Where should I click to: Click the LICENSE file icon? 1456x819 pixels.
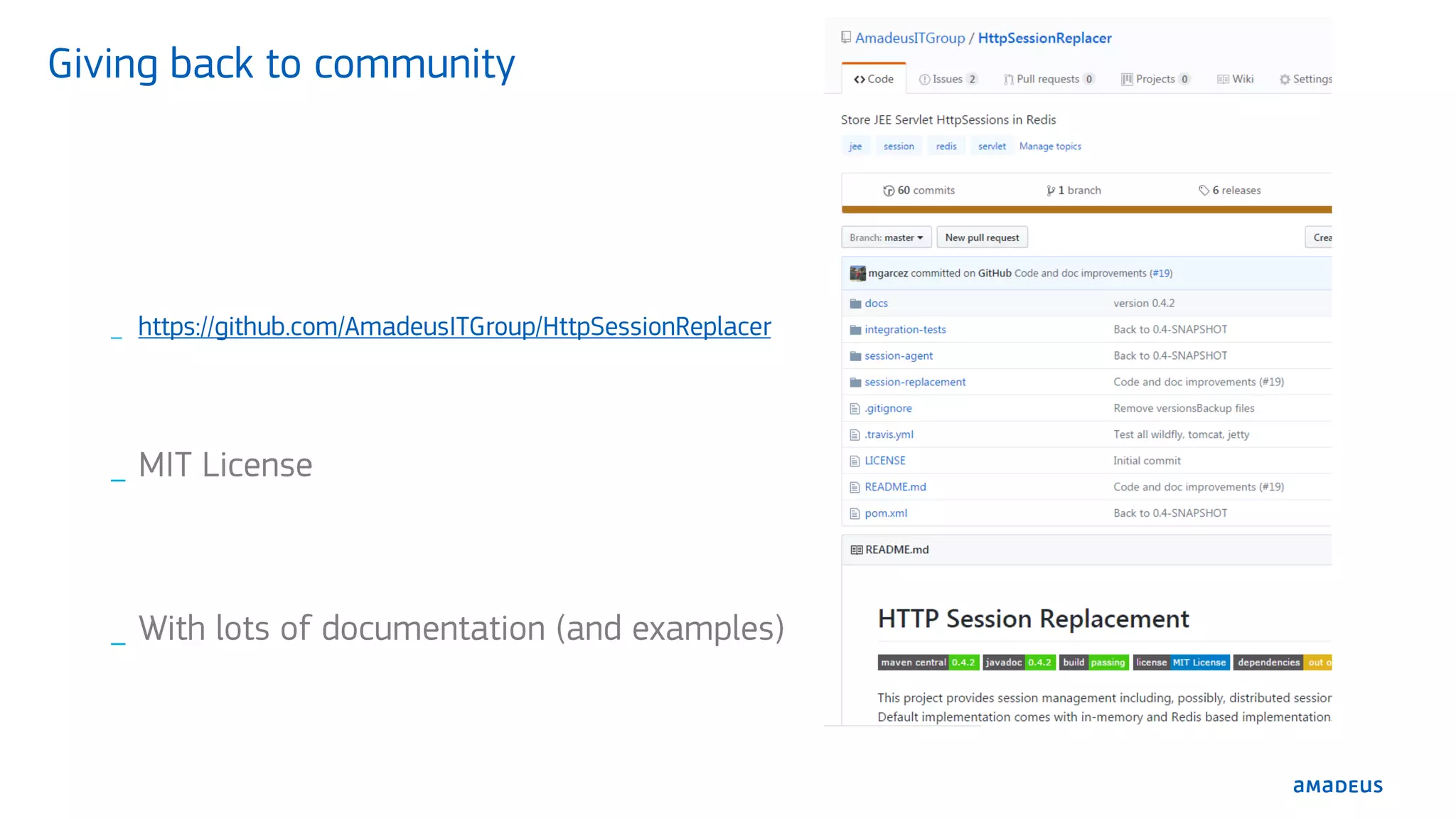(855, 461)
